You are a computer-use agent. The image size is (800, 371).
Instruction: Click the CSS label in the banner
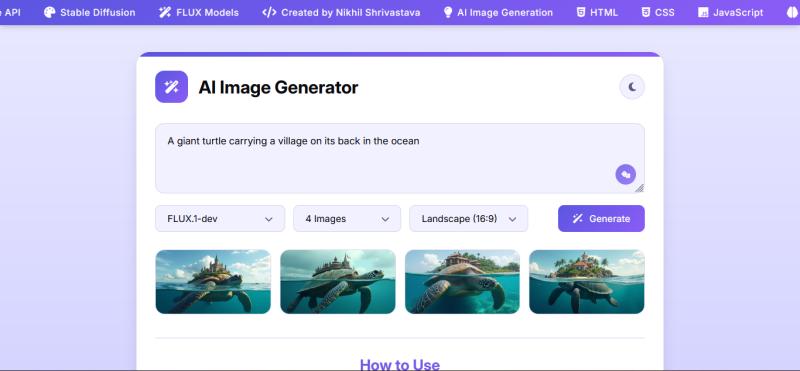tap(664, 12)
